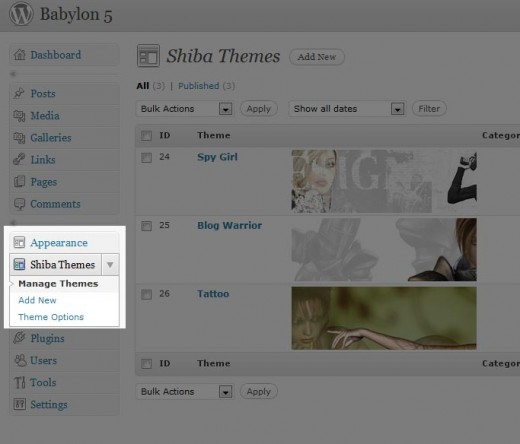Click ID value 24
This screenshot has height=444, width=520.
point(164,157)
